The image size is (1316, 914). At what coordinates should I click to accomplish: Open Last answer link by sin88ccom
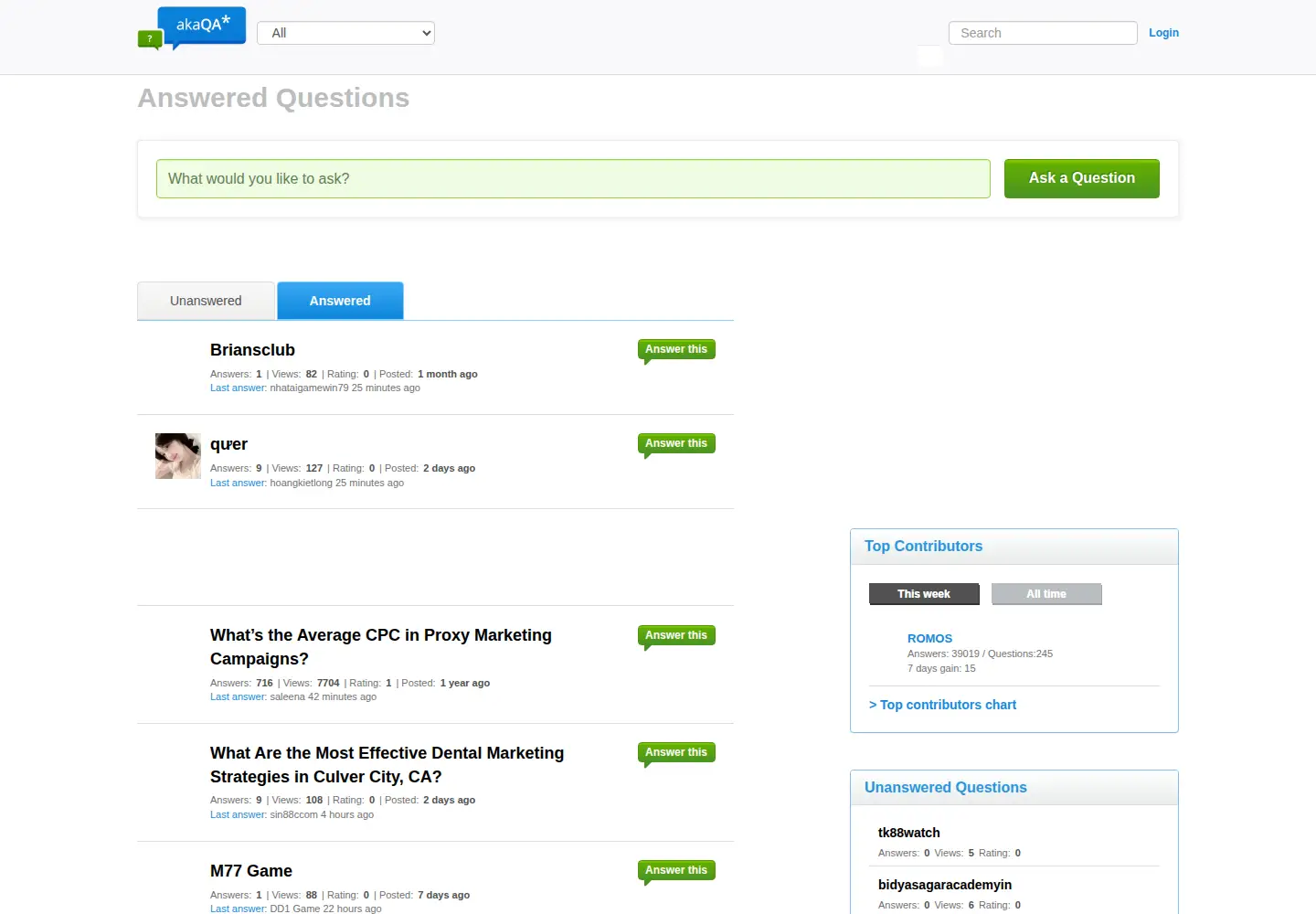tap(238, 814)
